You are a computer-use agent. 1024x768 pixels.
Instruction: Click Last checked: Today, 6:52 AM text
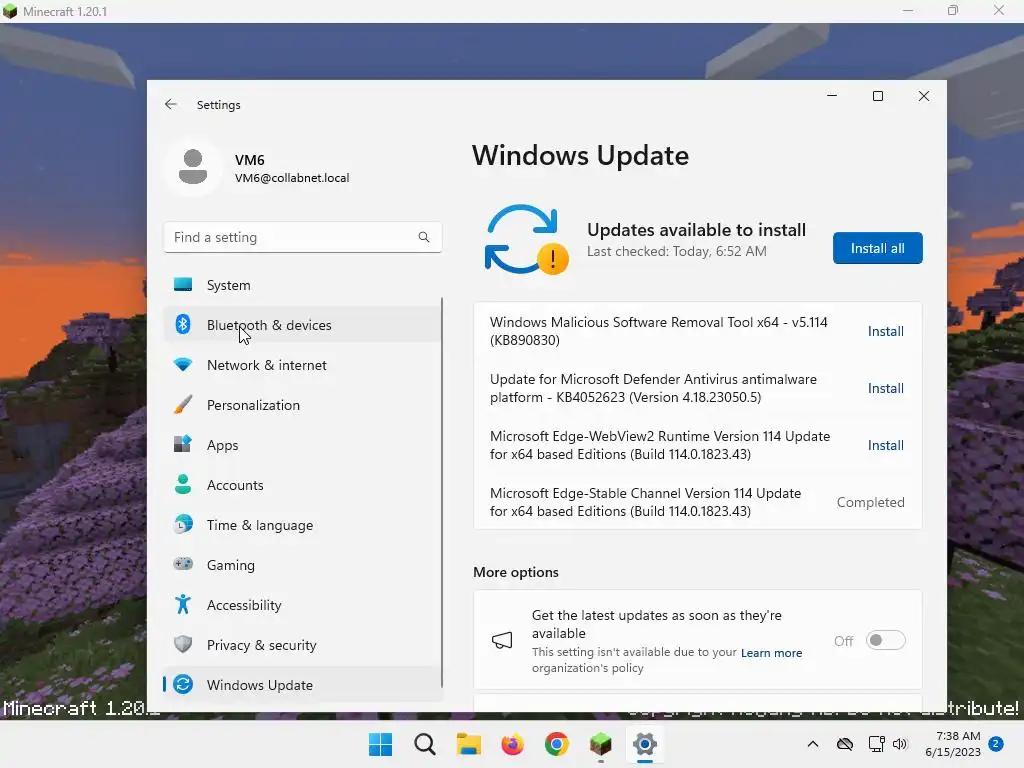pos(677,251)
